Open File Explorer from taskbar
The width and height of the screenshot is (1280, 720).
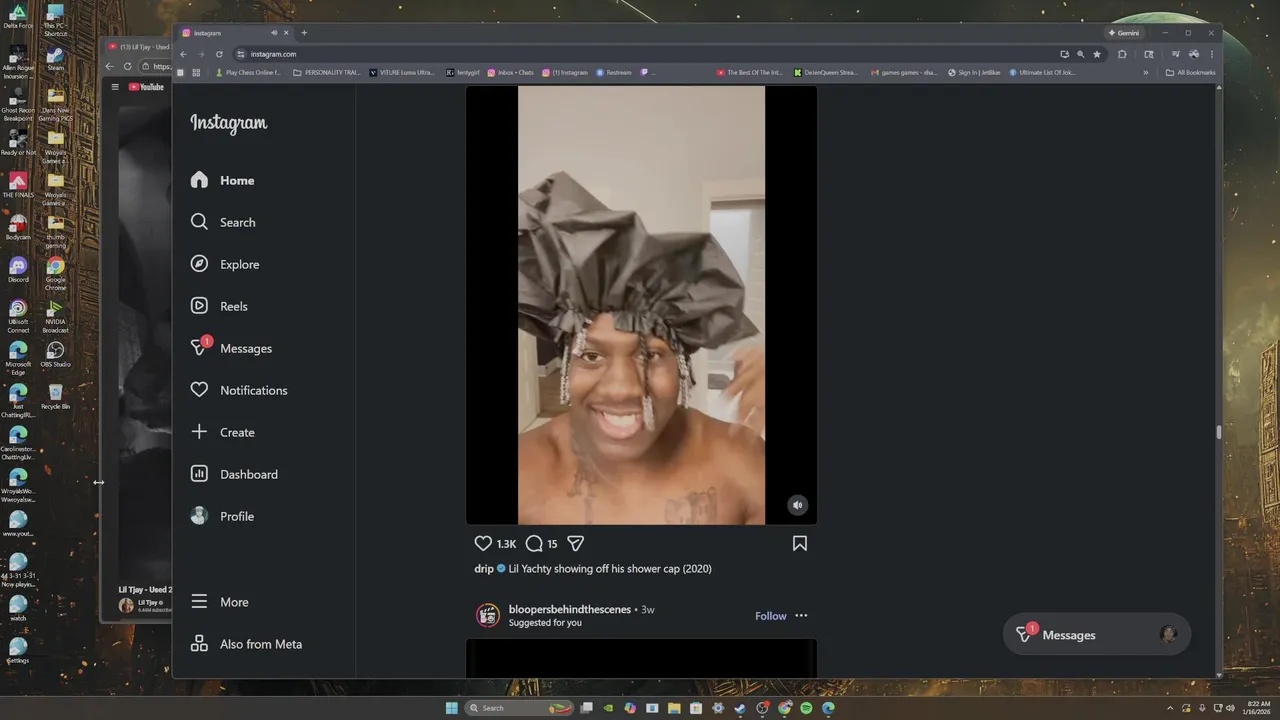(x=674, y=708)
